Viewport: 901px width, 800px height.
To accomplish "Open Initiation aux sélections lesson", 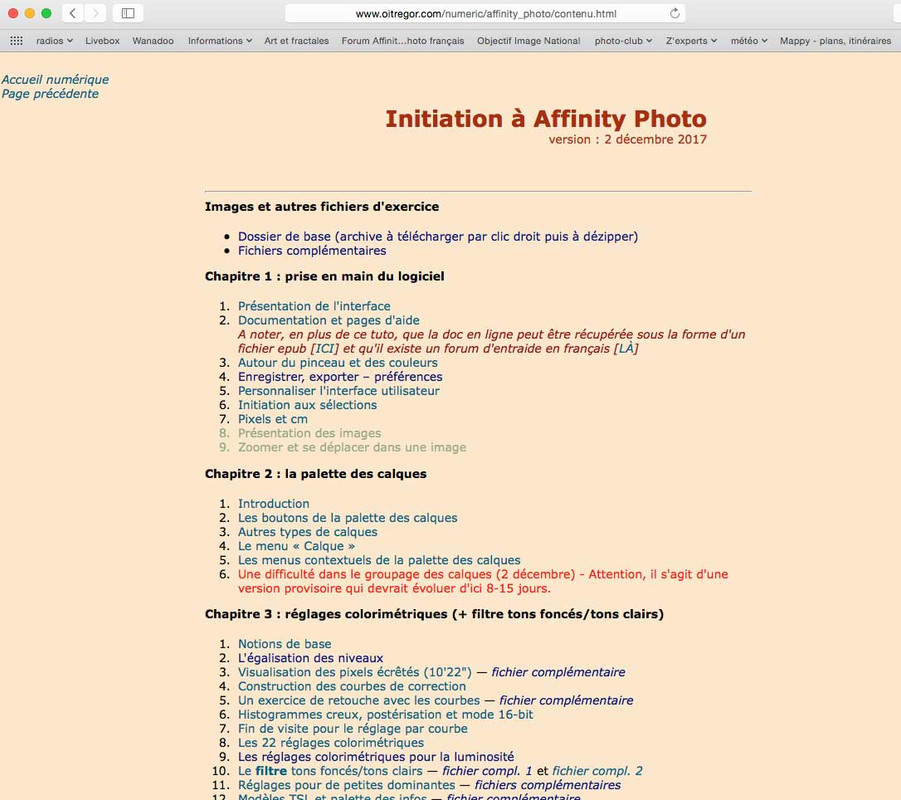I will tap(307, 405).
